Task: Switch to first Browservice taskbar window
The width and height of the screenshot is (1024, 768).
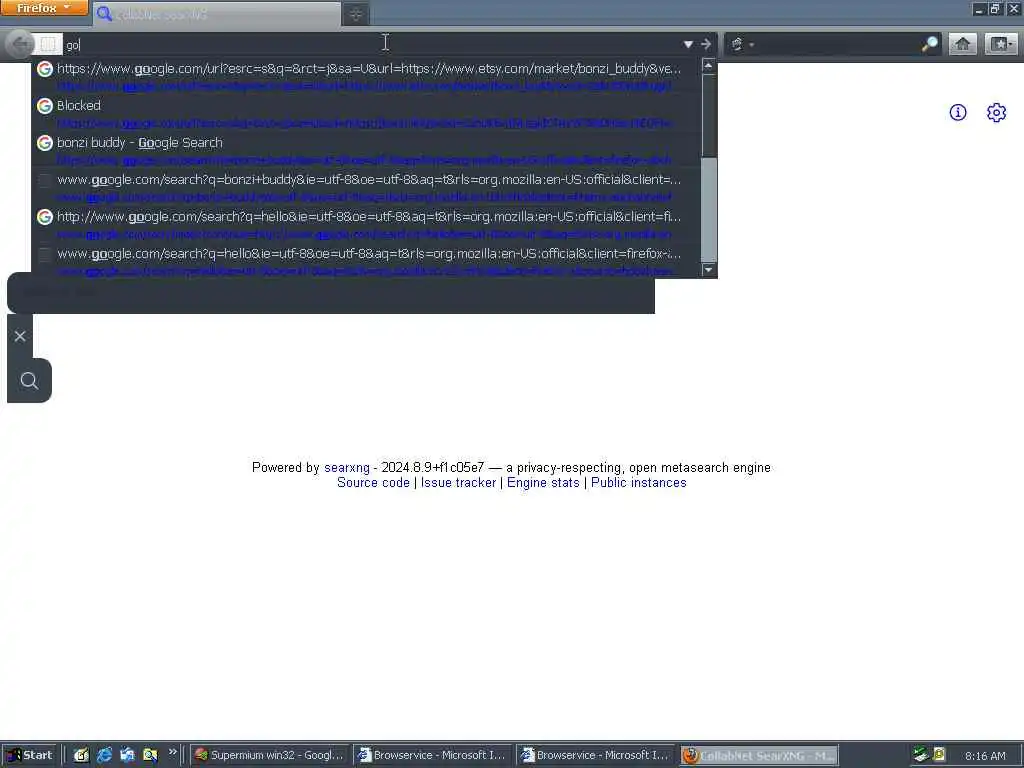Action: [433, 756]
